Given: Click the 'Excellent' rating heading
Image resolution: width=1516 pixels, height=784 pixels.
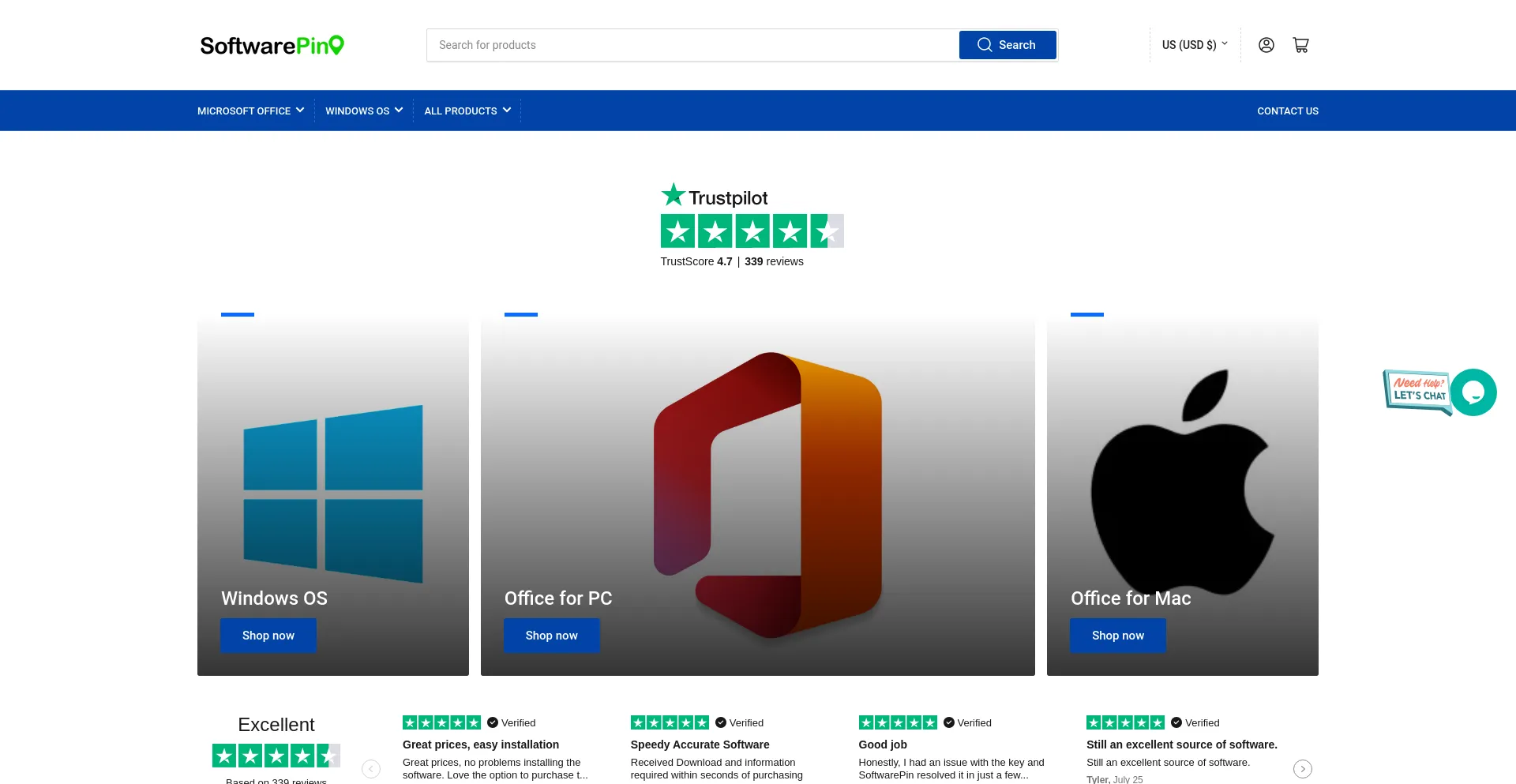Looking at the screenshot, I should coord(276,725).
